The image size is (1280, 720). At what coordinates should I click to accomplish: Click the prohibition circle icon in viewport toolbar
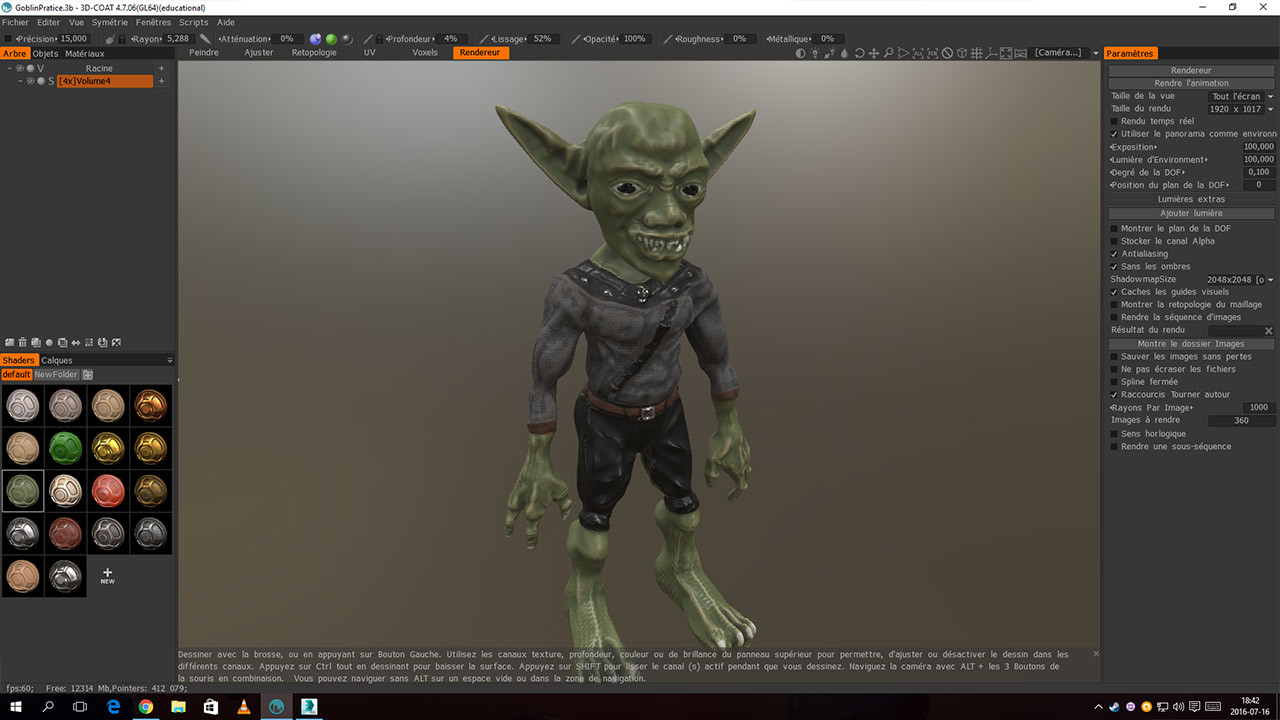pyautogui.click(x=947, y=53)
